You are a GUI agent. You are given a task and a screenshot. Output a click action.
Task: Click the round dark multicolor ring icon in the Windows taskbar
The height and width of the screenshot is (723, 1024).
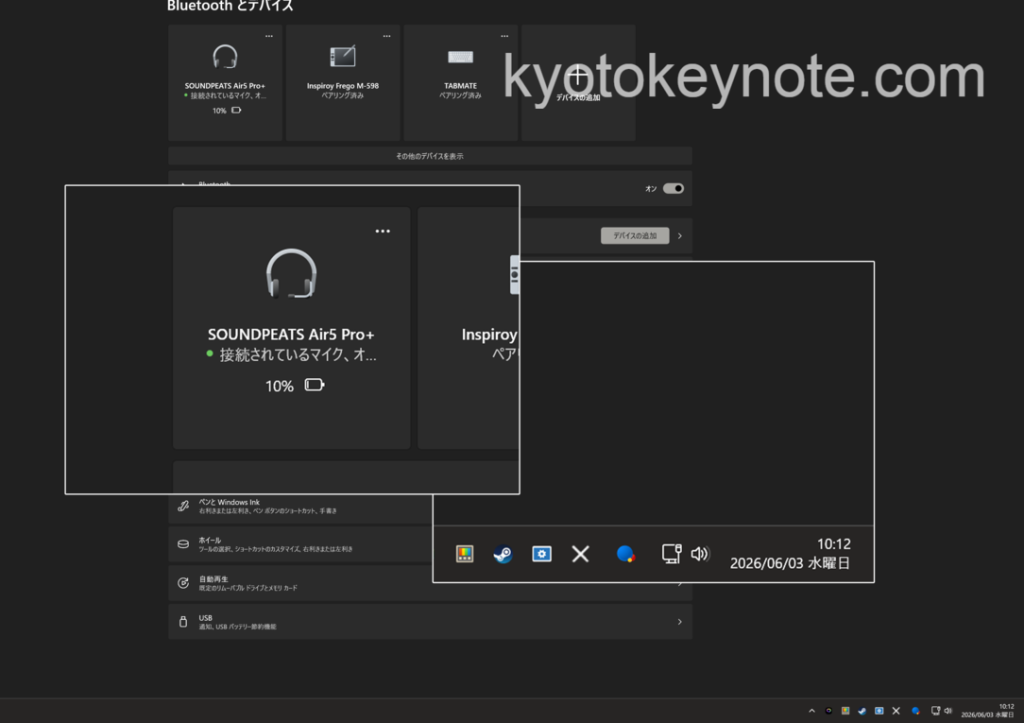click(x=828, y=711)
